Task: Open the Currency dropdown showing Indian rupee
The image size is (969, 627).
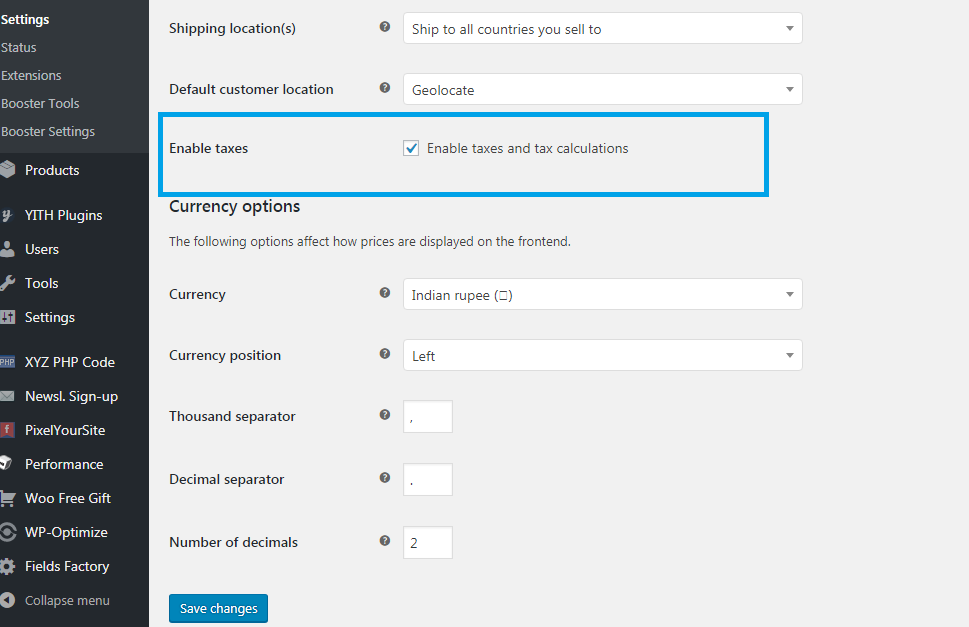Action: [603, 294]
